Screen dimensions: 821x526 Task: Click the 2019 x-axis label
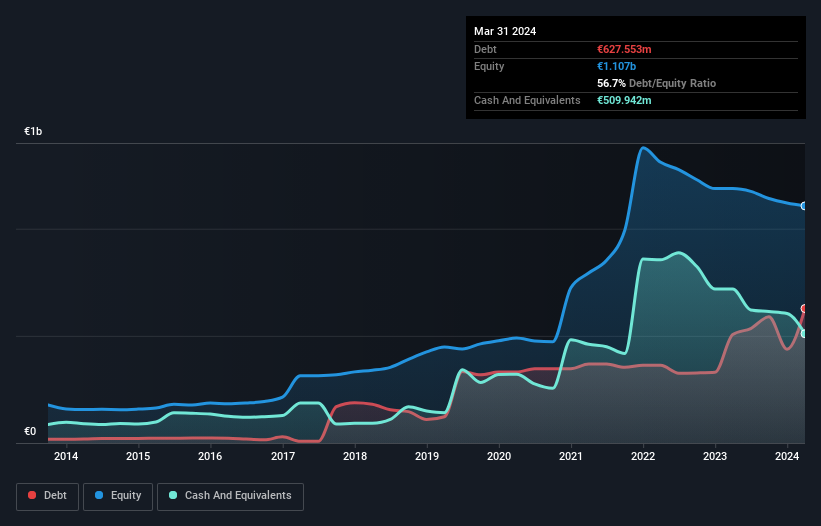427,456
